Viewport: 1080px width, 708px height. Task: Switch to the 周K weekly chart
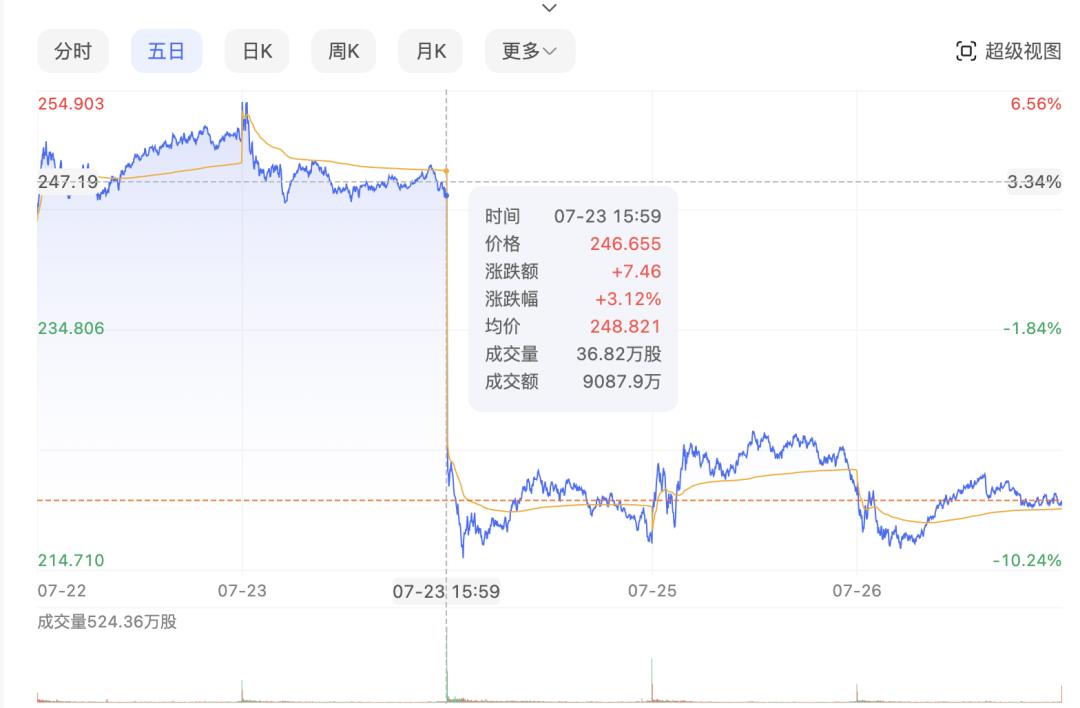[343, 51]
